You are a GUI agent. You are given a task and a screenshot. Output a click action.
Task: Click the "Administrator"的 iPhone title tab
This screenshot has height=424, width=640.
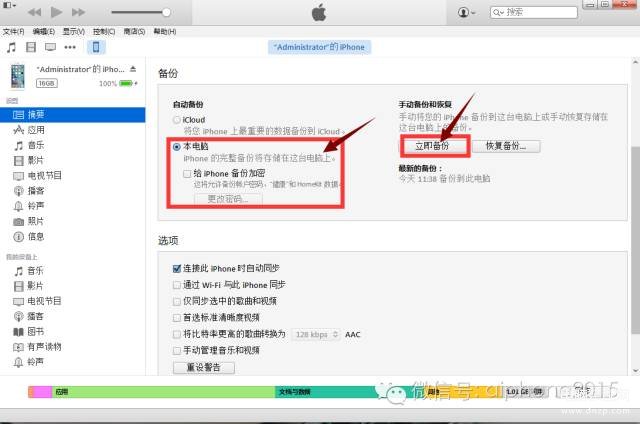point(320,47)
